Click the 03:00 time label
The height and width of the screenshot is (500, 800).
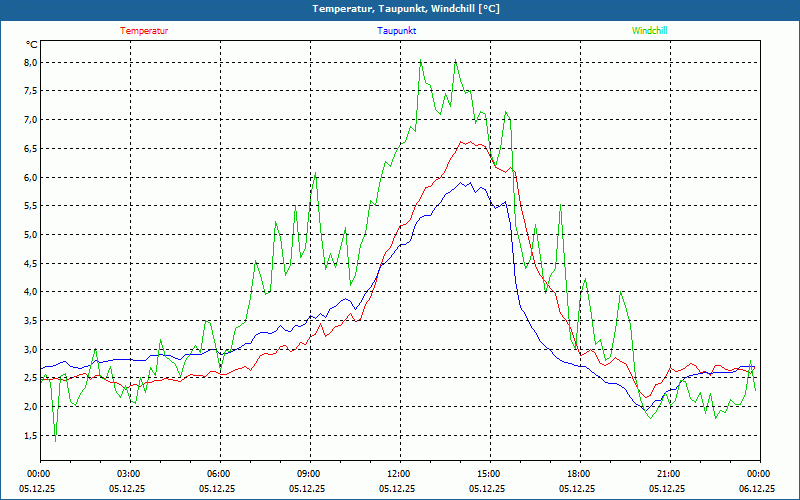tap(129, 474)
